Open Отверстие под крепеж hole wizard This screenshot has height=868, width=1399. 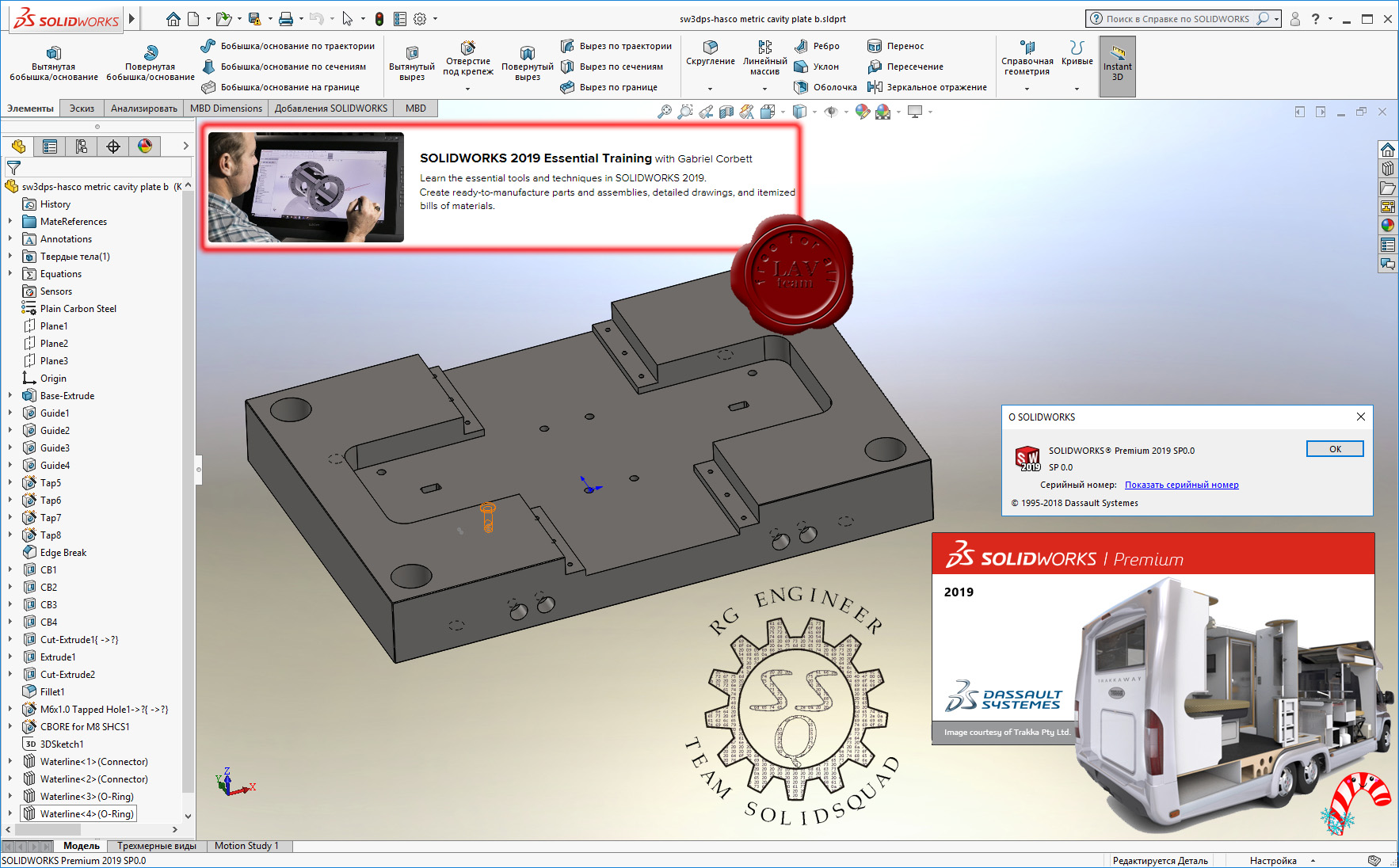coord(468,59)
